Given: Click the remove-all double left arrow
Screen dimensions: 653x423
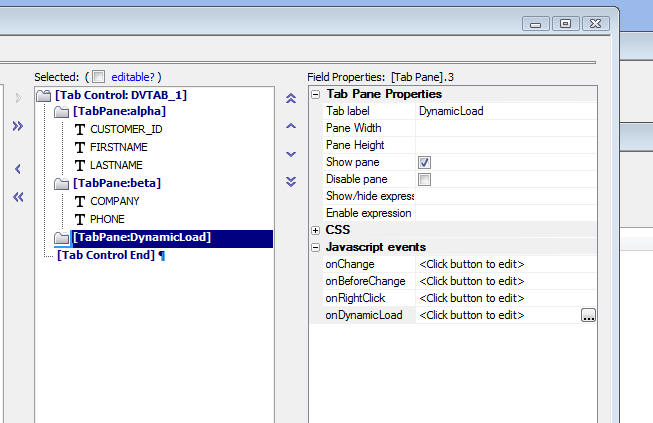Looking at the screenshot, I should [x=18, y=197].
